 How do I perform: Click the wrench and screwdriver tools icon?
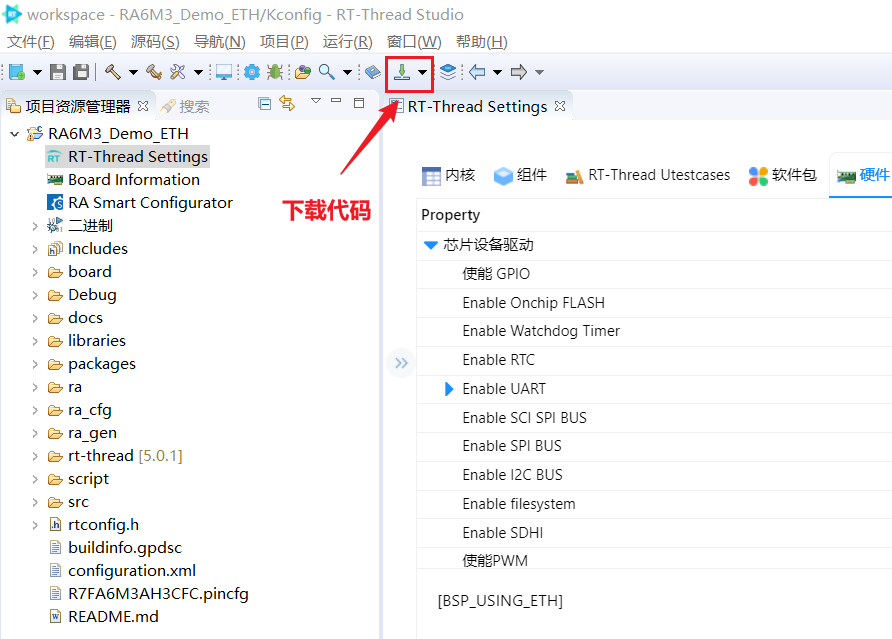178,72
